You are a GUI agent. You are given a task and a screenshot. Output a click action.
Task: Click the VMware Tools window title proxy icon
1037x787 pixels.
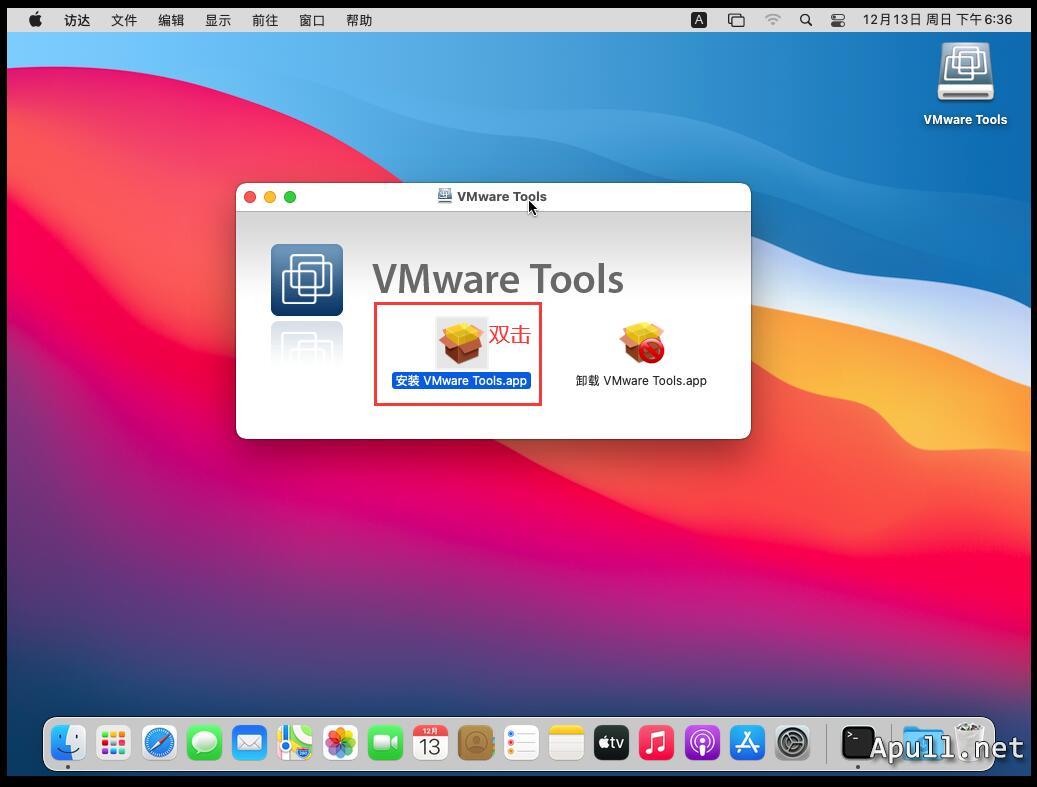pyautogui.click(x=445, y=196)
